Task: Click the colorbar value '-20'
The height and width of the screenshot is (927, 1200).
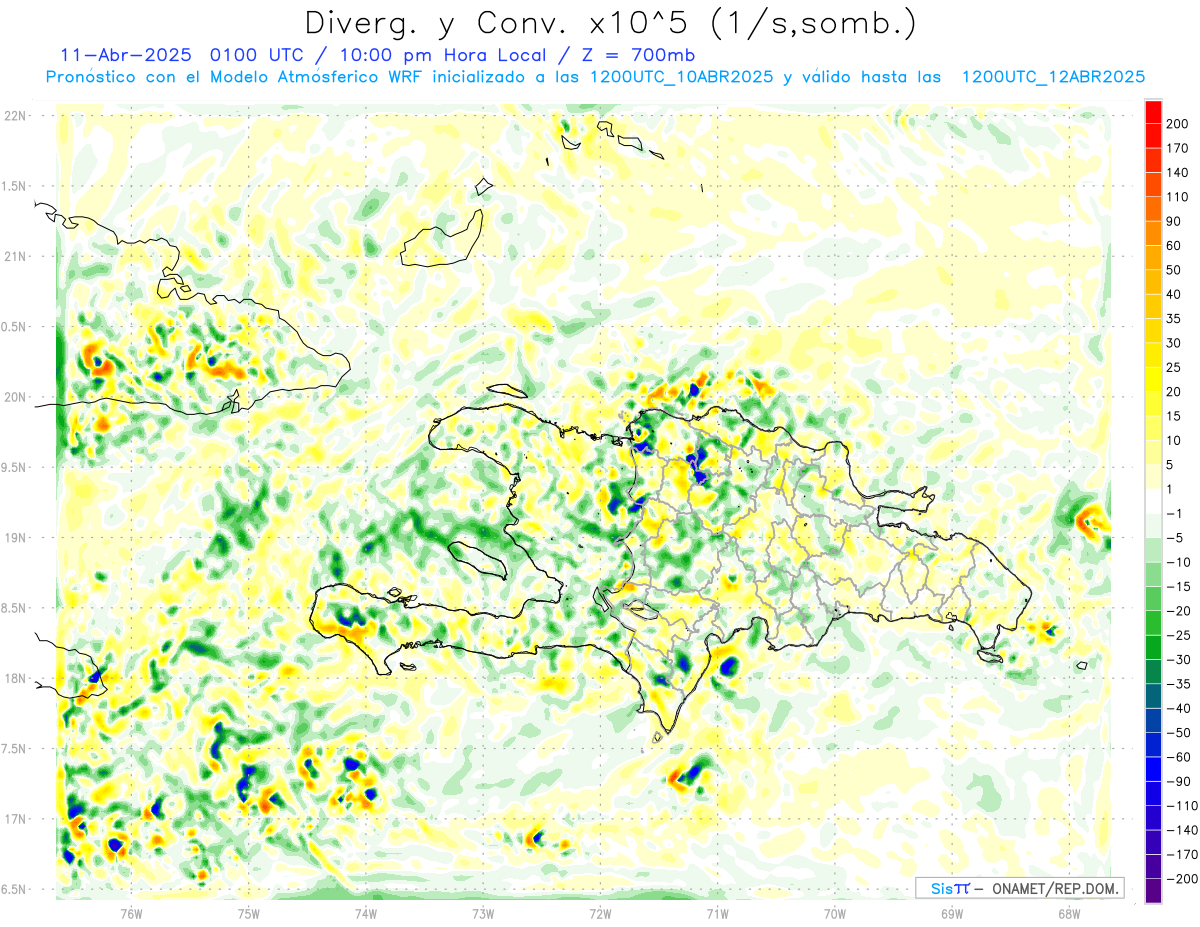Action: [1178, 611]
